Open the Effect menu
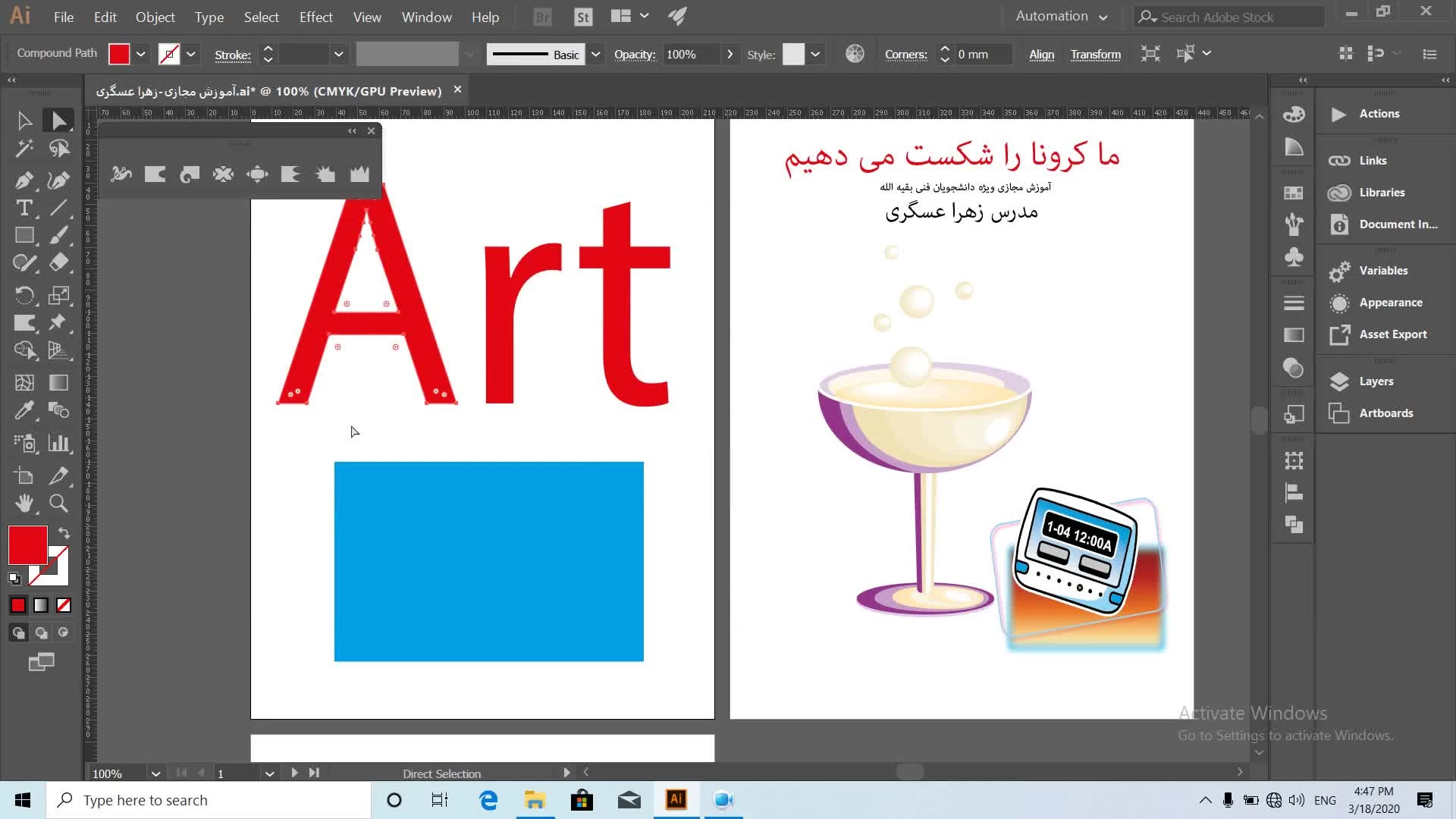1456x819 pixels. 315,17
